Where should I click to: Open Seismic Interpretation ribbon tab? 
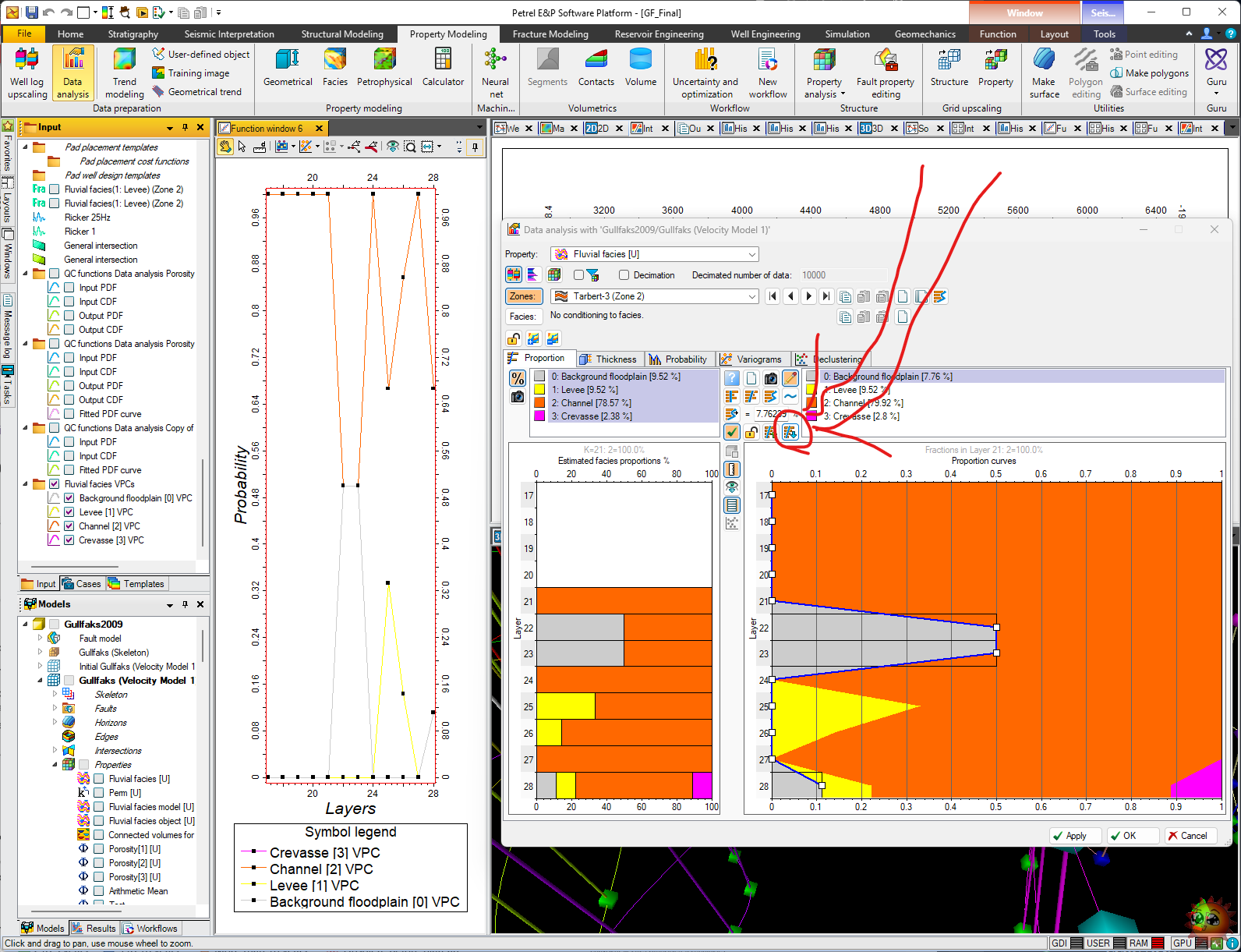[x=229, y=34]
